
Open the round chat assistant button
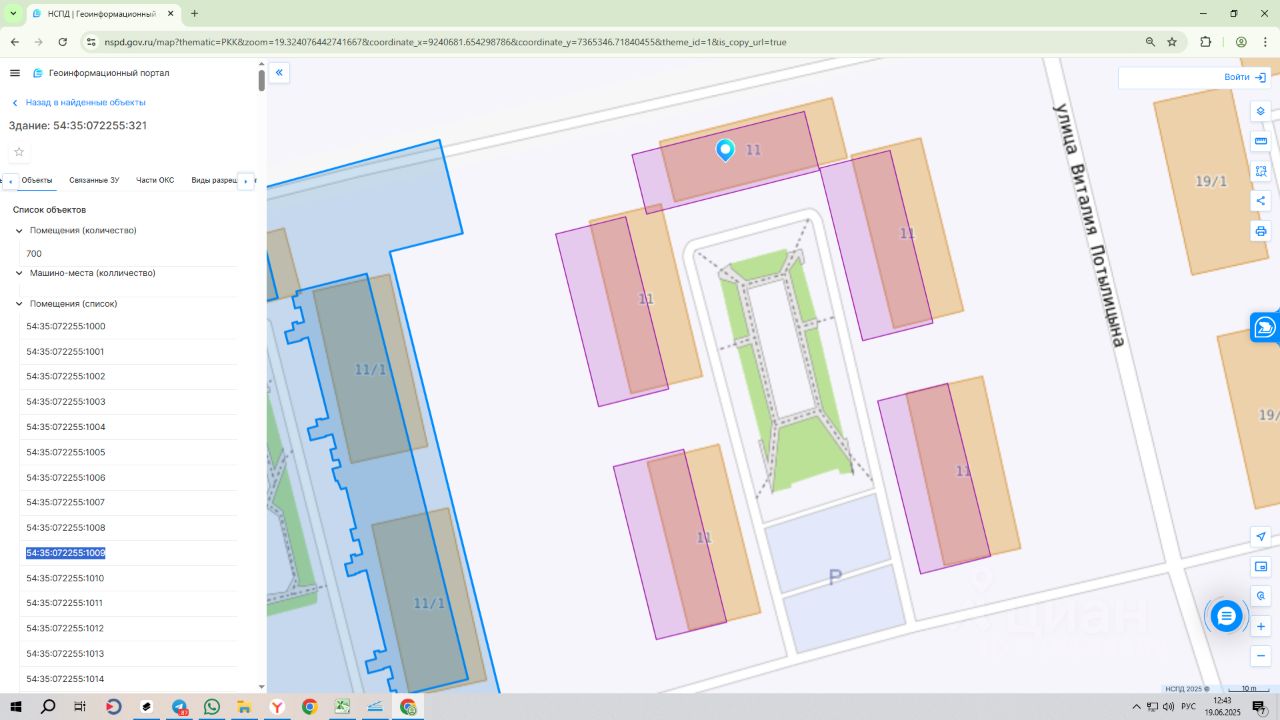tap(1226, 616)
